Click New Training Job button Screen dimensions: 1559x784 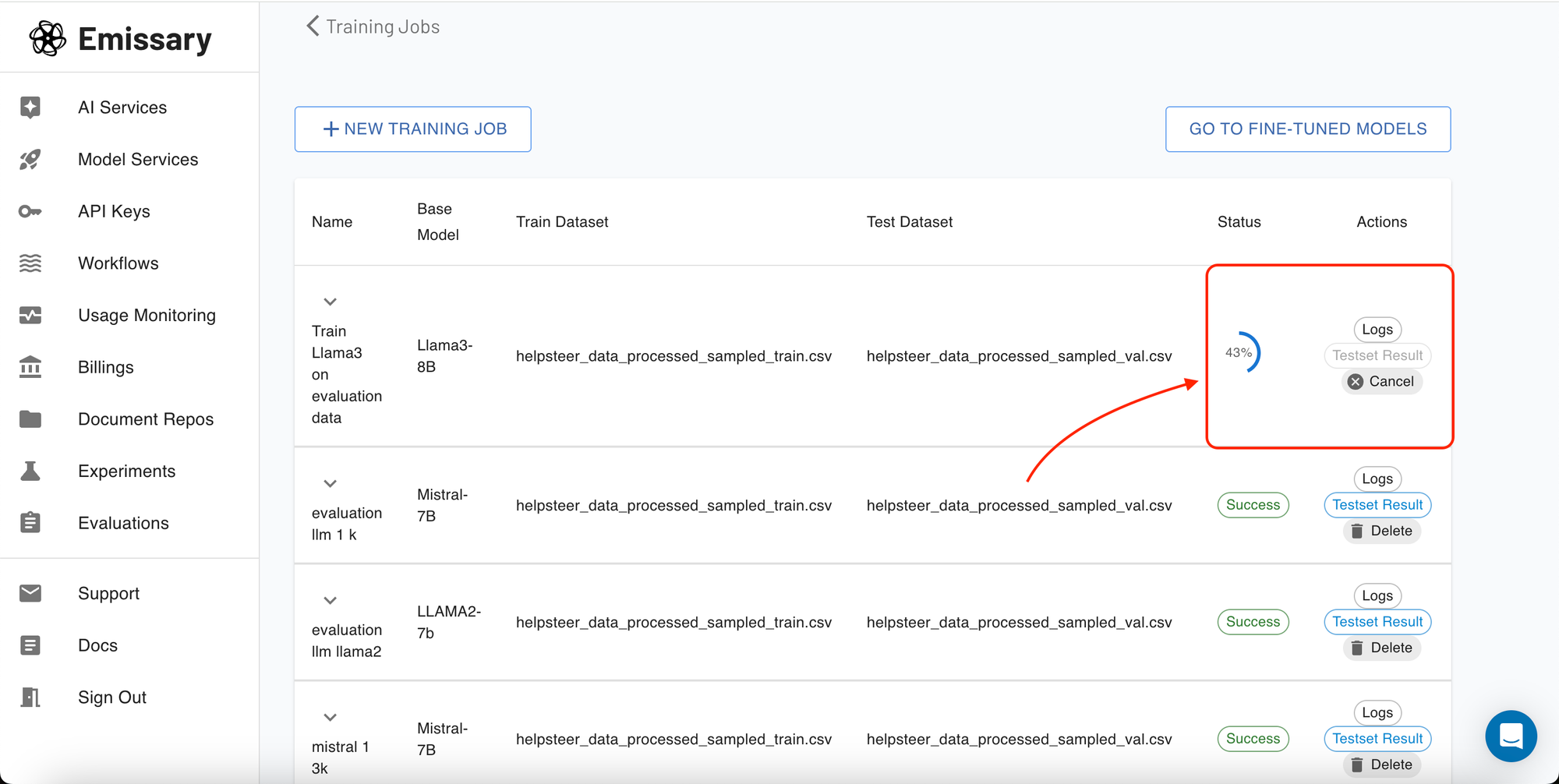point(412,129)
